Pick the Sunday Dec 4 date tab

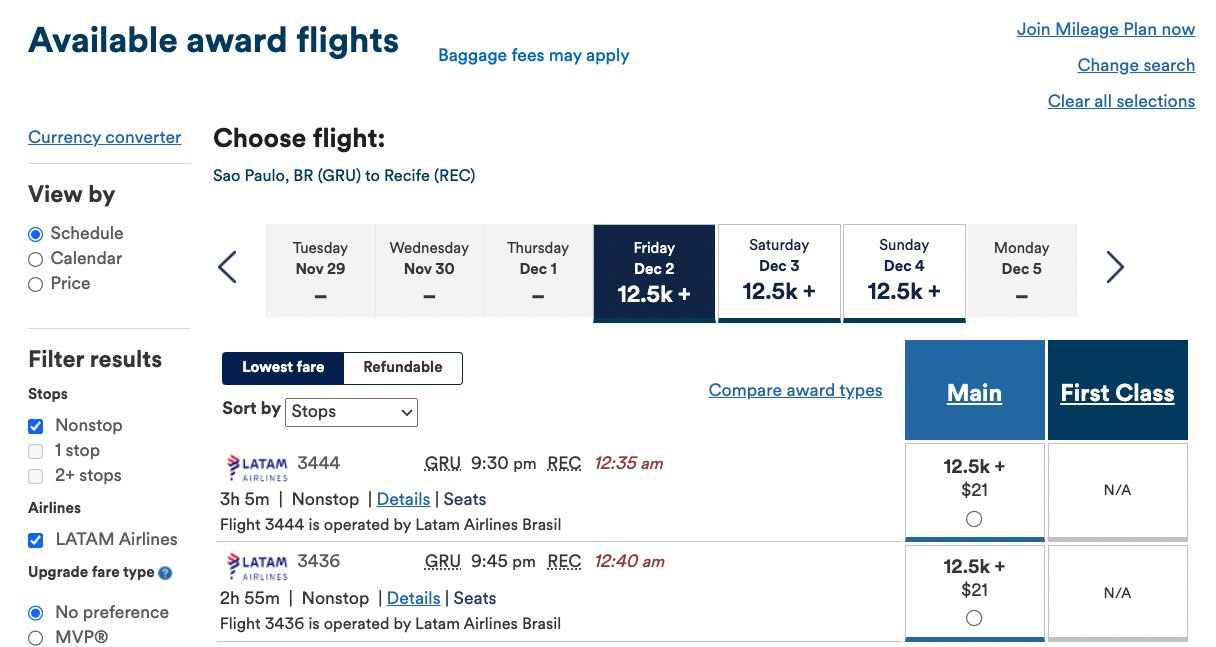point(904,273)
